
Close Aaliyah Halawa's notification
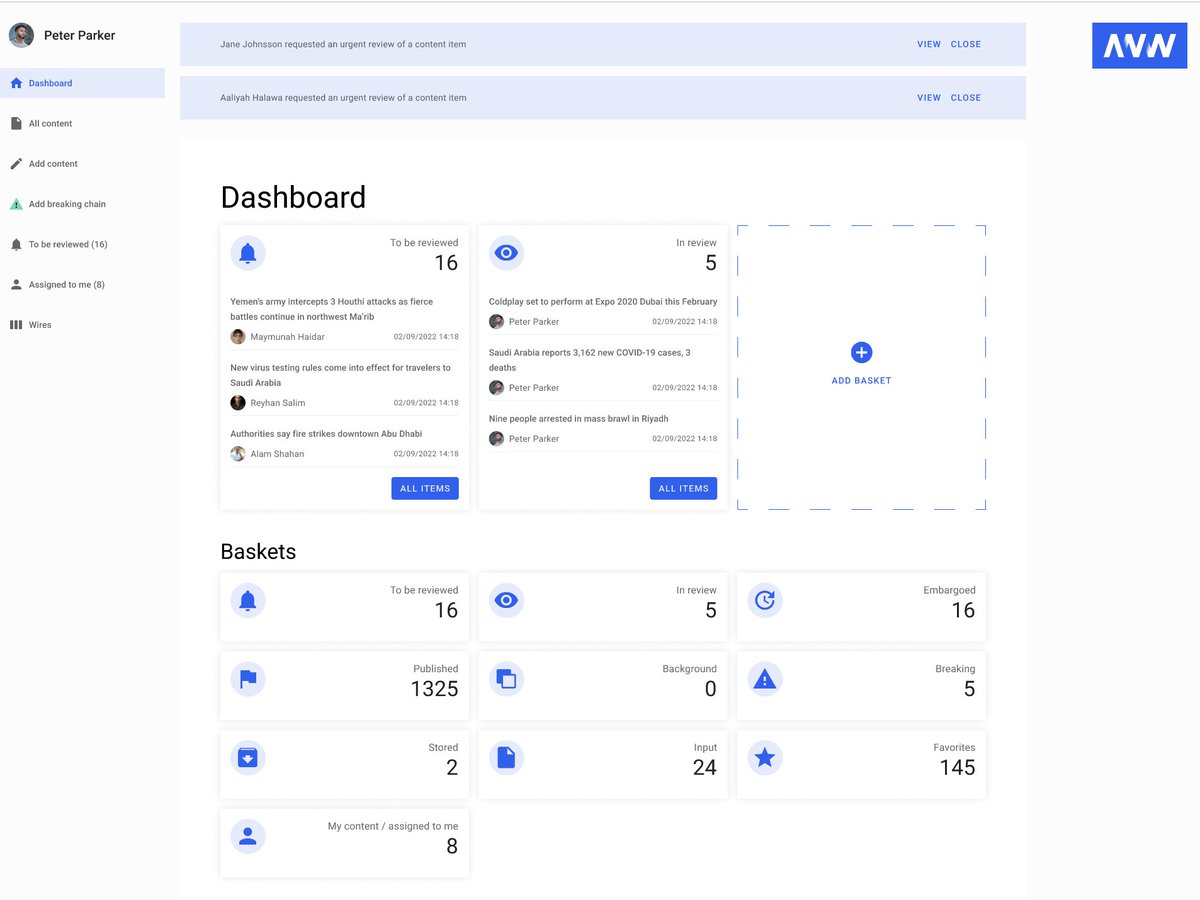tap(966, 98)
